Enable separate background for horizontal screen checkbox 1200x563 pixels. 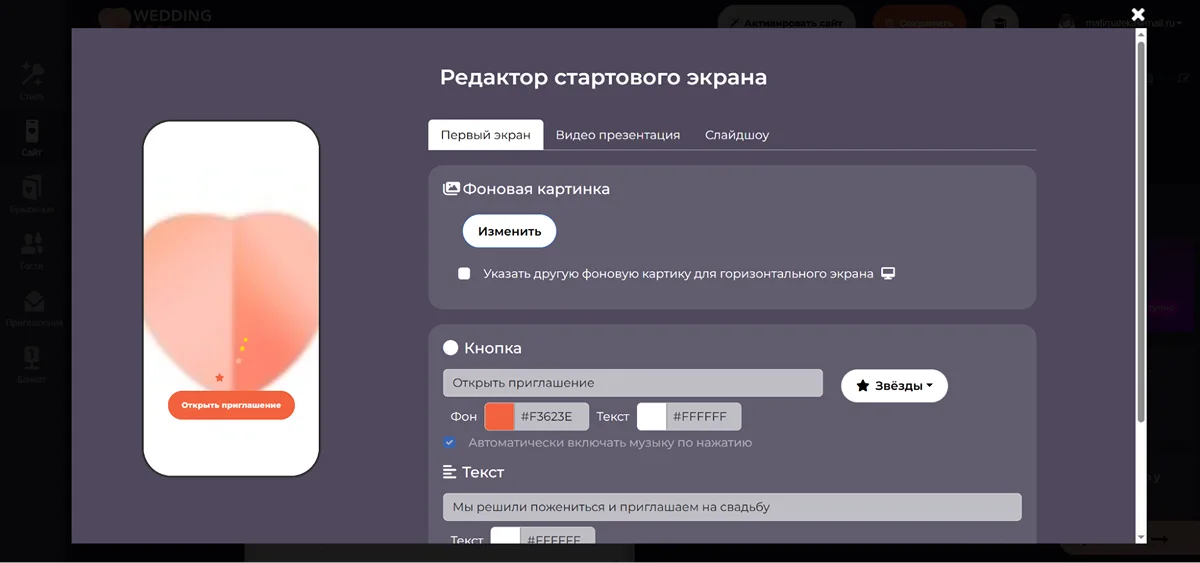pos(464,274)
